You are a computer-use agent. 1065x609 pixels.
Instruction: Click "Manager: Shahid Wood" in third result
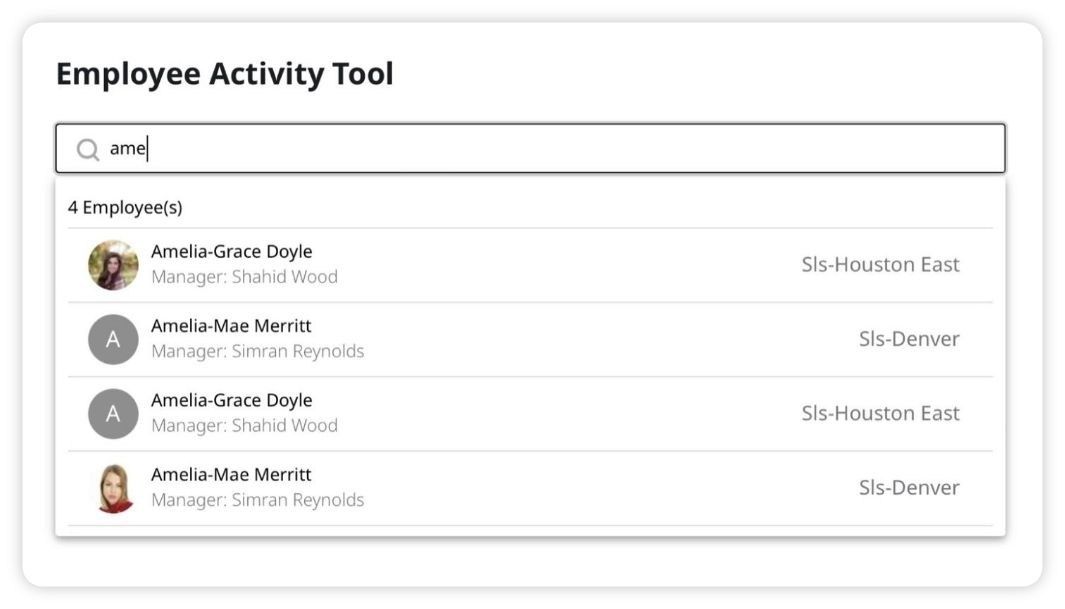(244, 425)
